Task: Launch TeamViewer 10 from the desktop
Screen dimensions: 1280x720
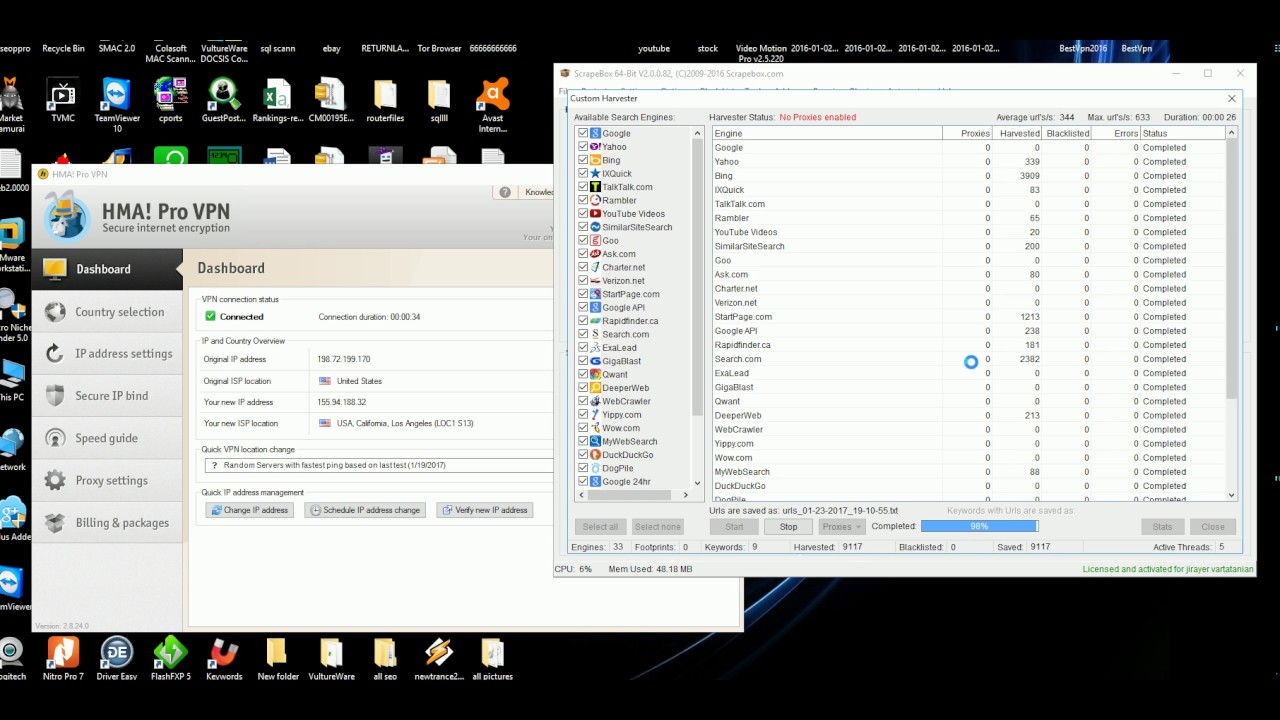Action: (117, 105)
